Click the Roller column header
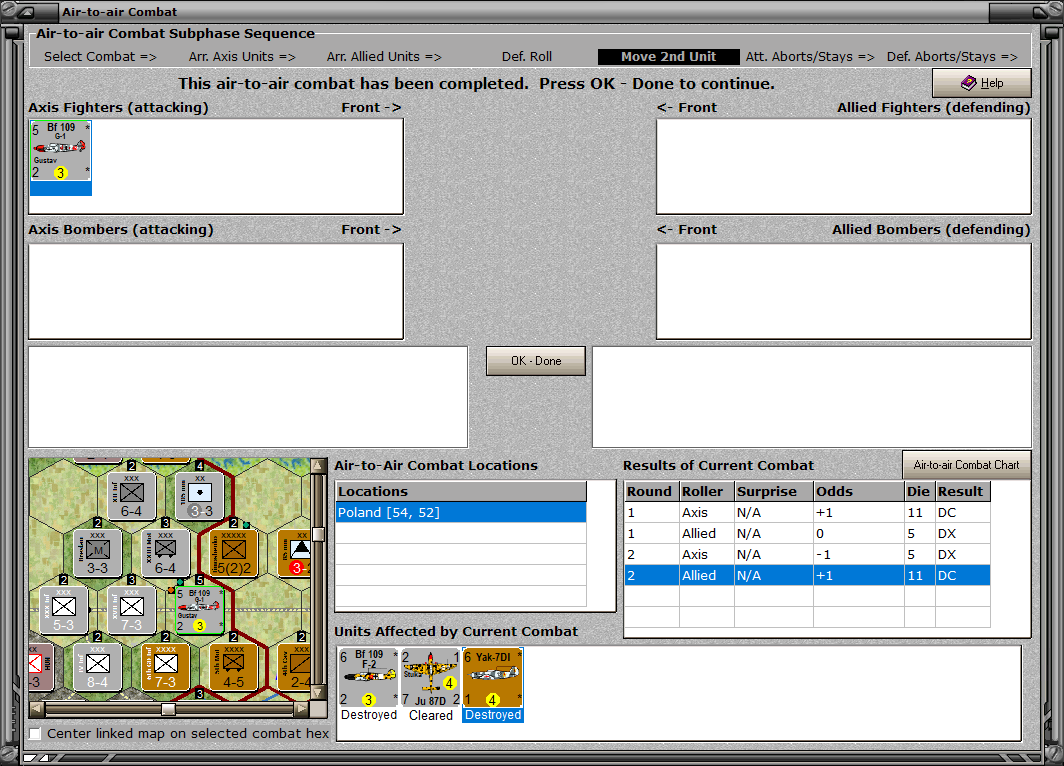 706,491
